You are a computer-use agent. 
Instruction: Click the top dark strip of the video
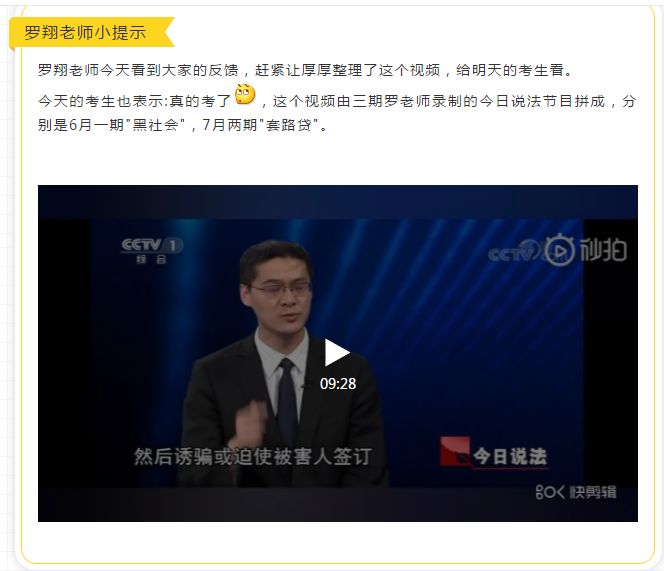click(338, 202)
